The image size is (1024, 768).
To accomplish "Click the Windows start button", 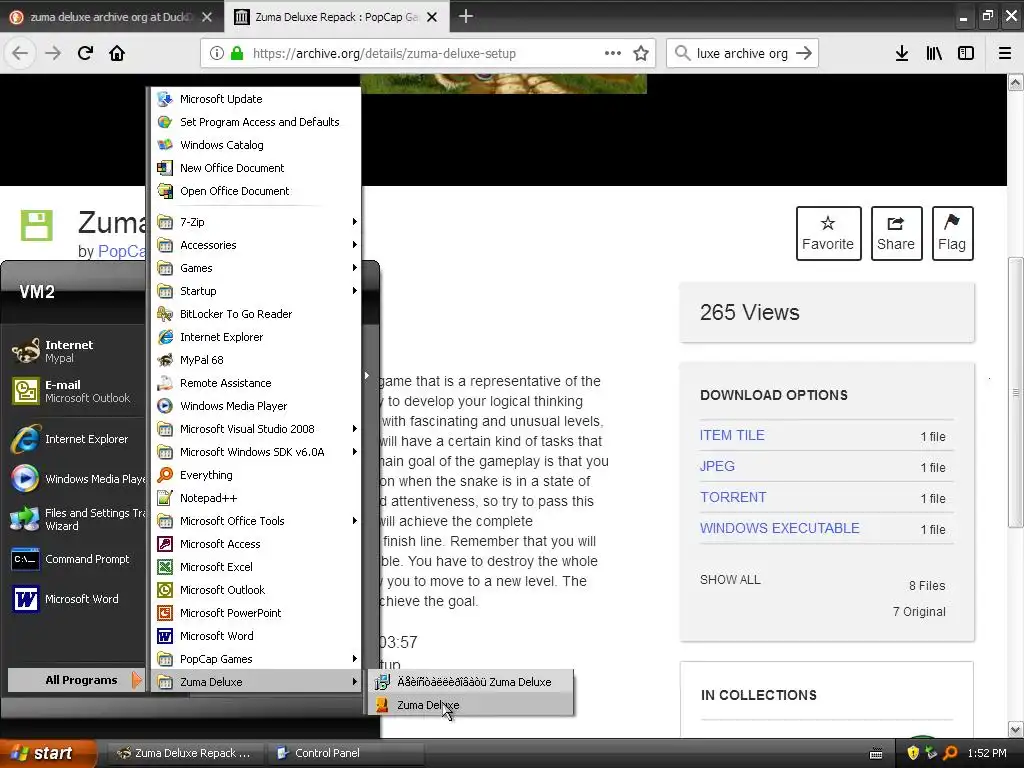I will point(48,753).
